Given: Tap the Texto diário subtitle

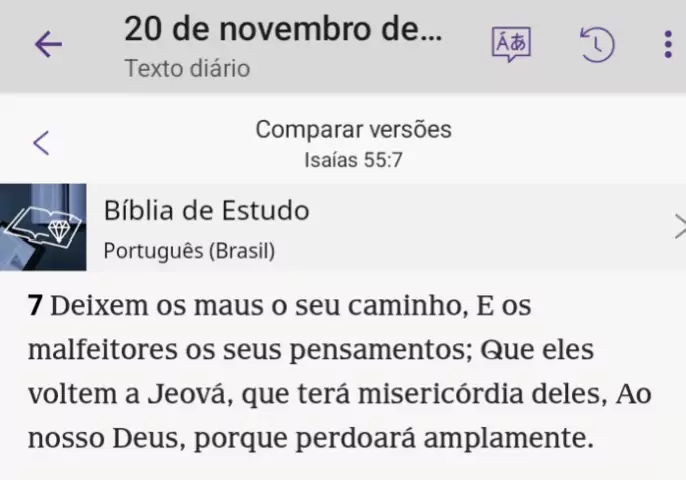Looking at the screenshot, I should [x=187, y=69].
